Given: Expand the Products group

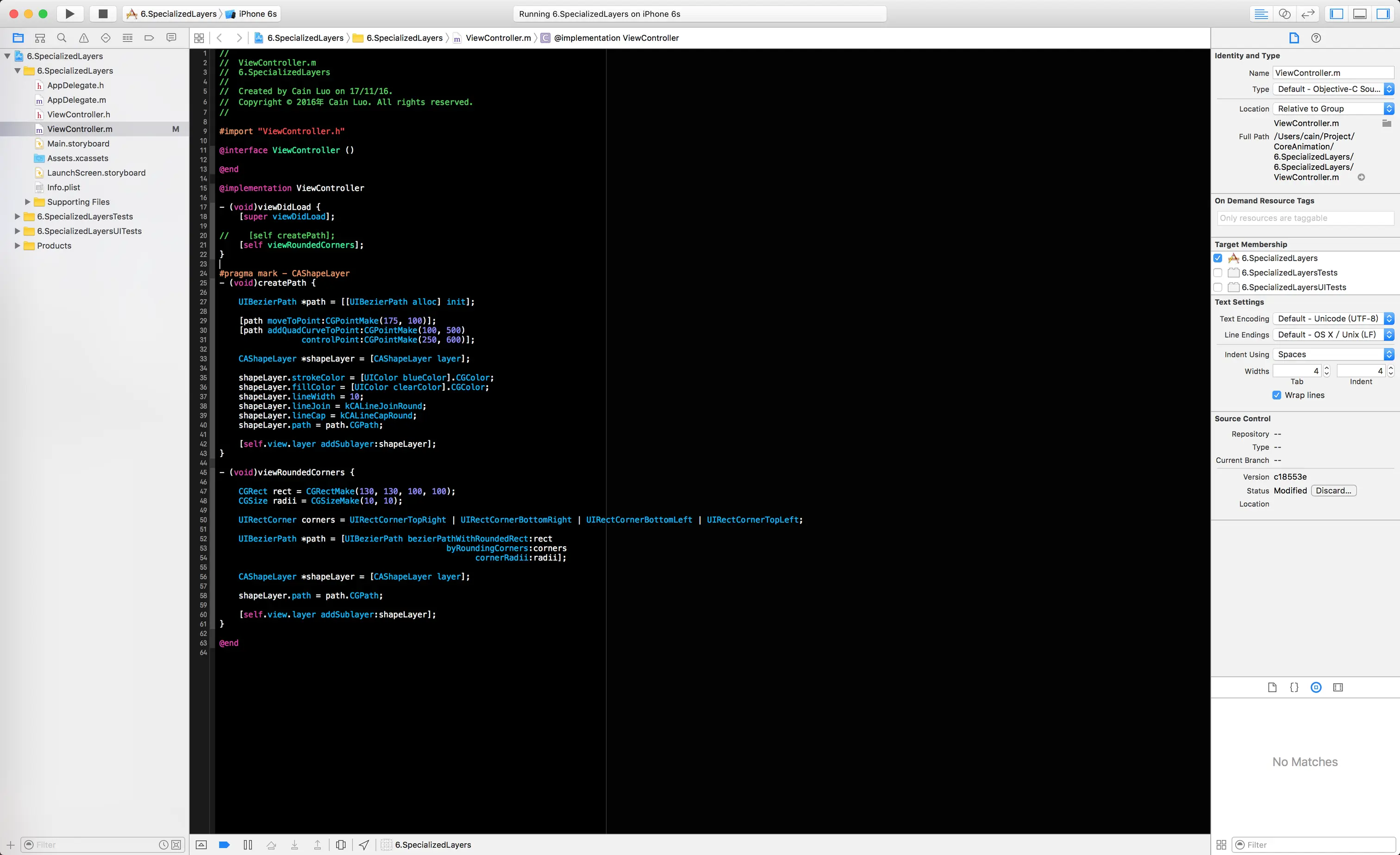Looking at the screenshot, I should [17, 245].
